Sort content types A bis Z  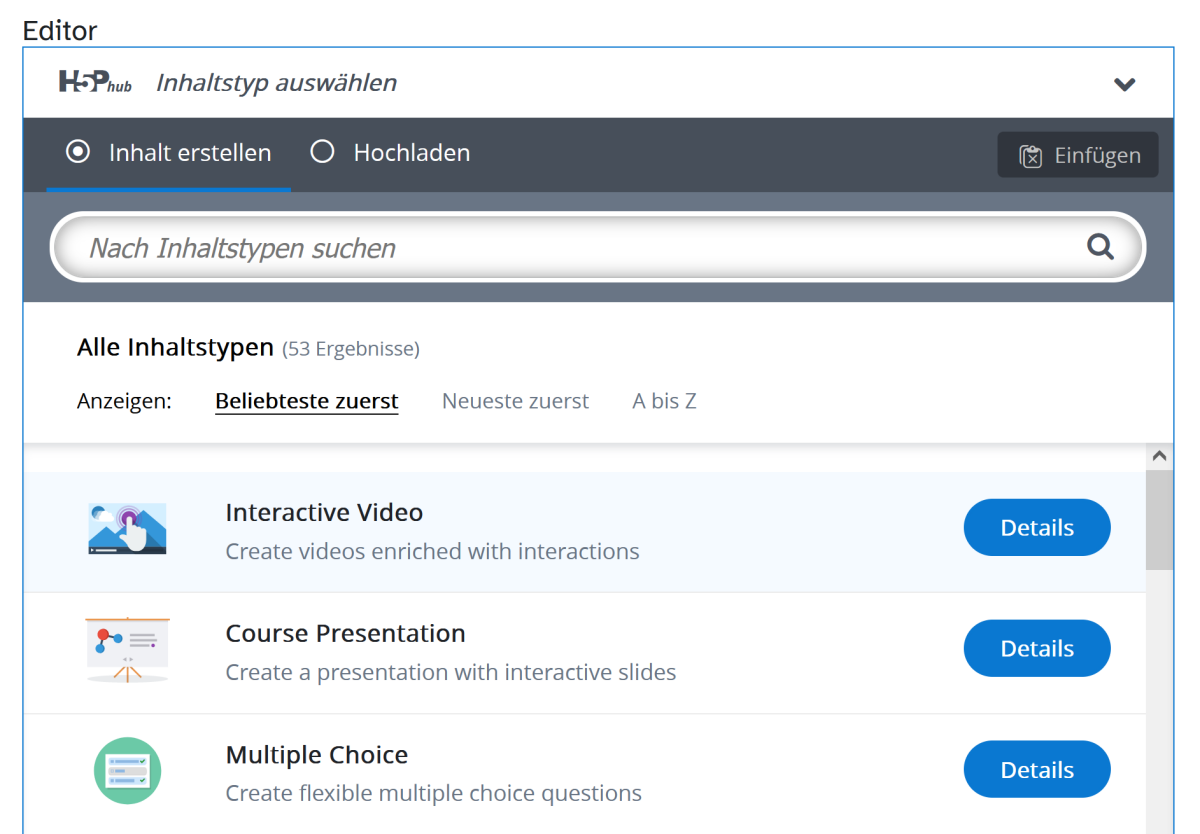coord(664,401)
